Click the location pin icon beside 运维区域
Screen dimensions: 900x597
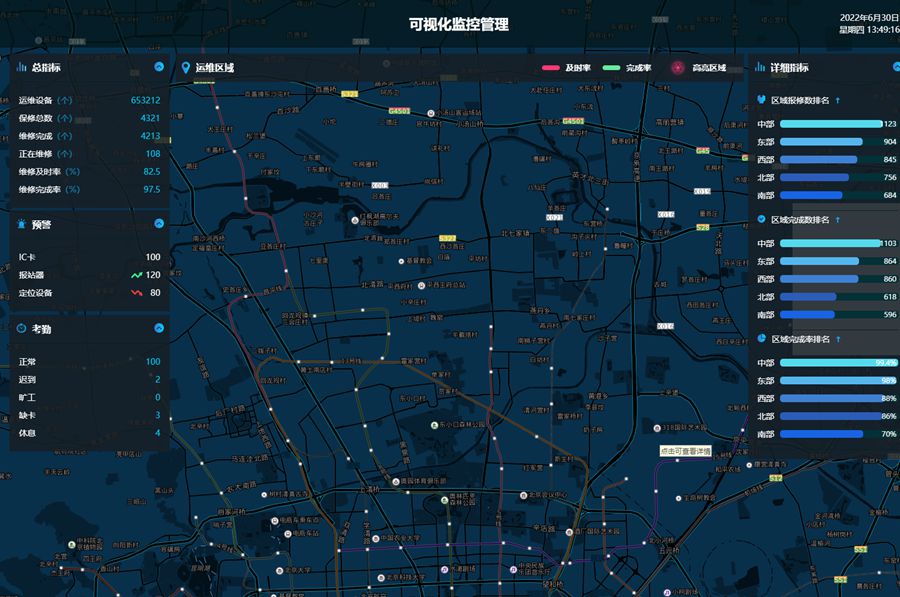[186, 68]
